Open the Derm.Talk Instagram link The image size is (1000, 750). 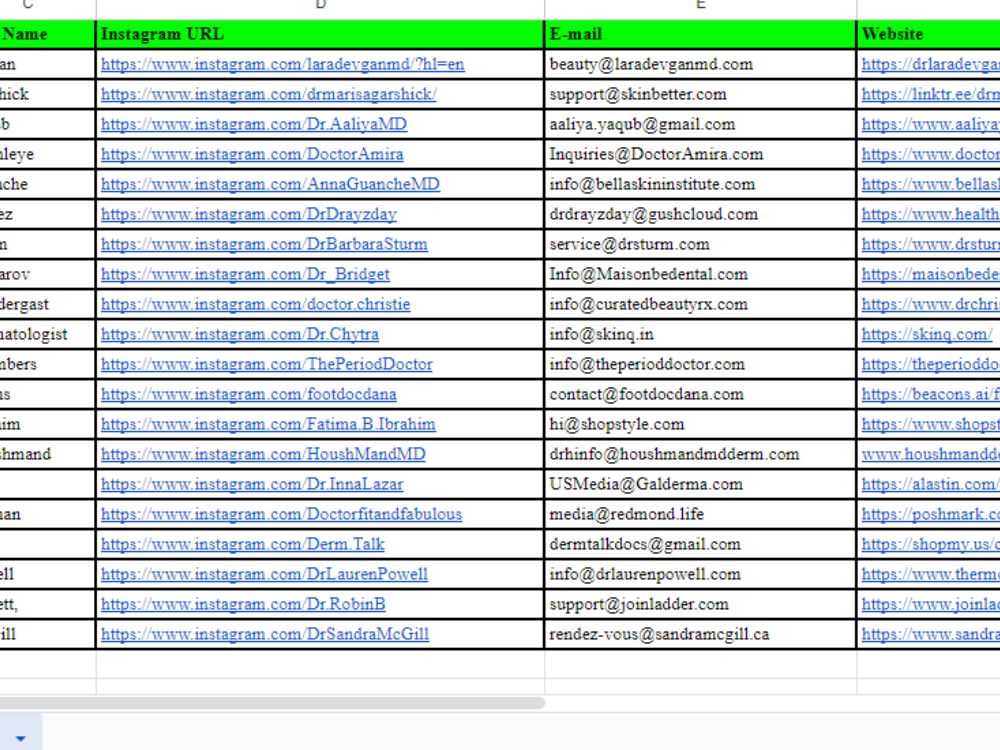(243, 544)
